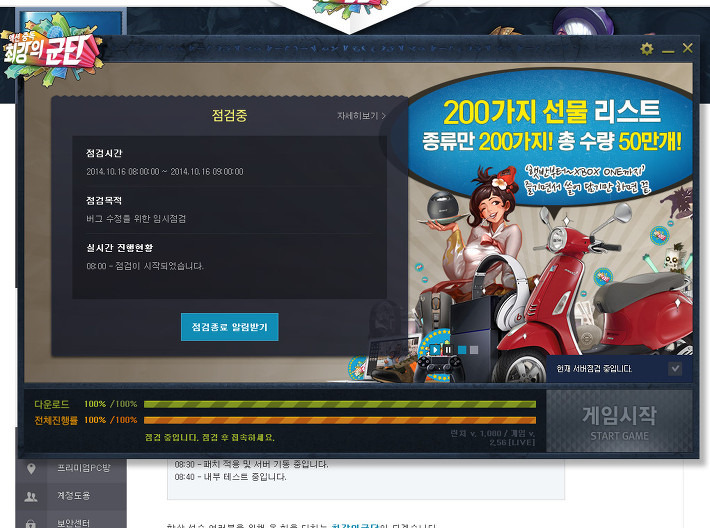Image resolution: width=710 pixels, height=528 pixels.
Task: Open 프리미엄PC방 menu in web page
Action: coord(84,468)
